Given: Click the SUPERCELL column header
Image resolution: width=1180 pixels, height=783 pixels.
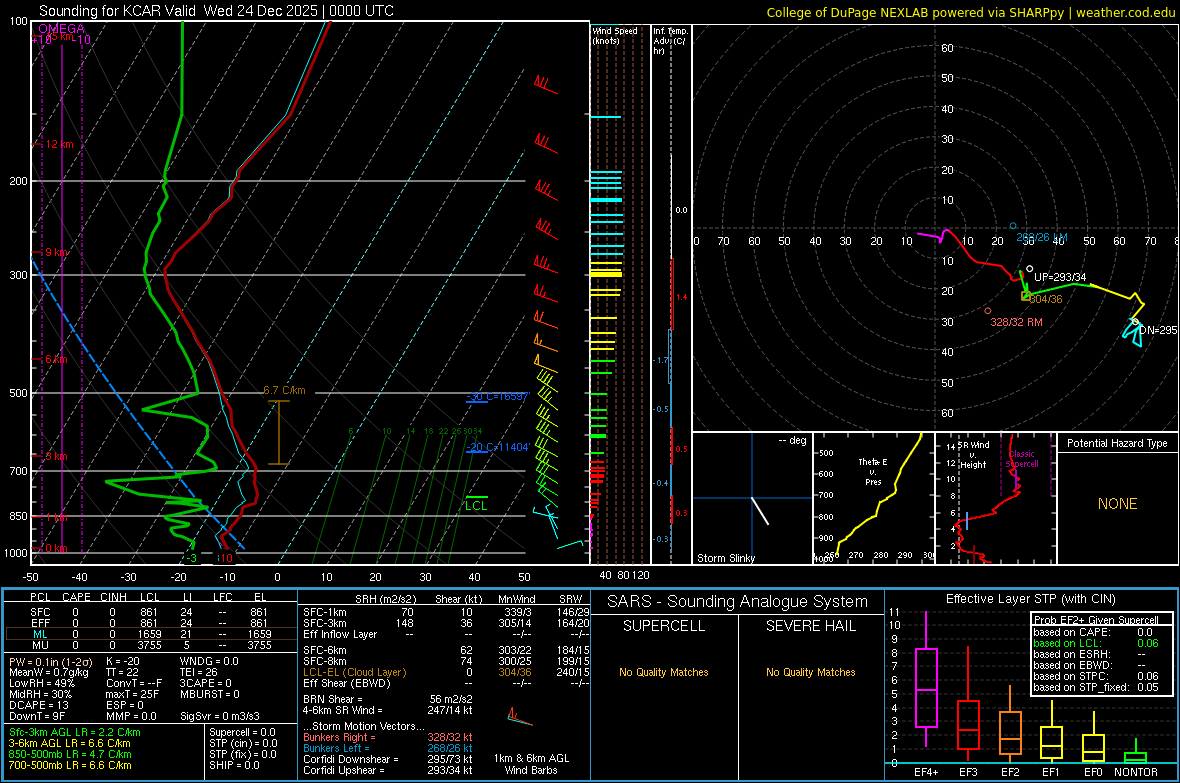Looking at the screenshot, I should (664, 626).
